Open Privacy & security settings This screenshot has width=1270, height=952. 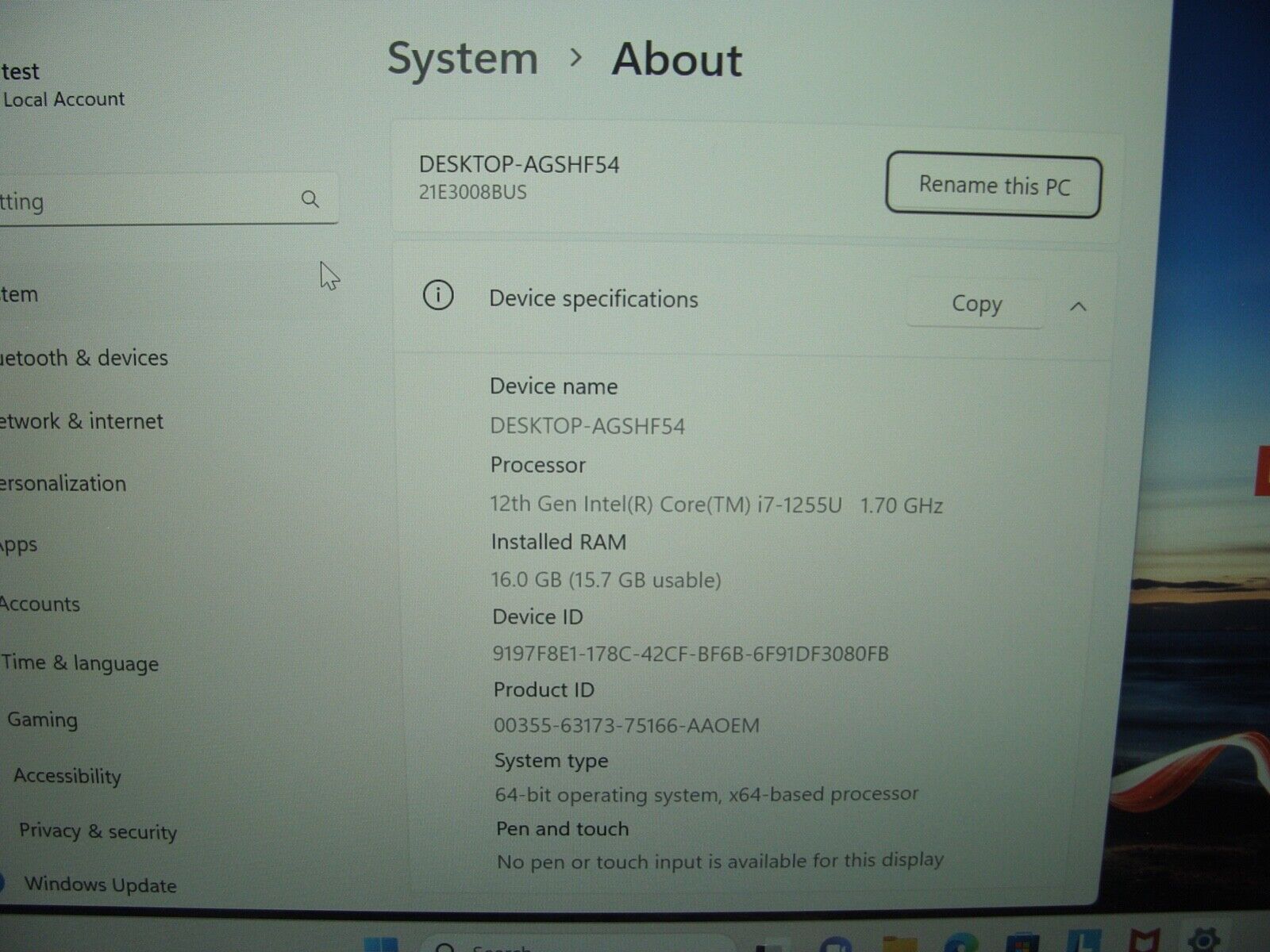pos(98,831)
